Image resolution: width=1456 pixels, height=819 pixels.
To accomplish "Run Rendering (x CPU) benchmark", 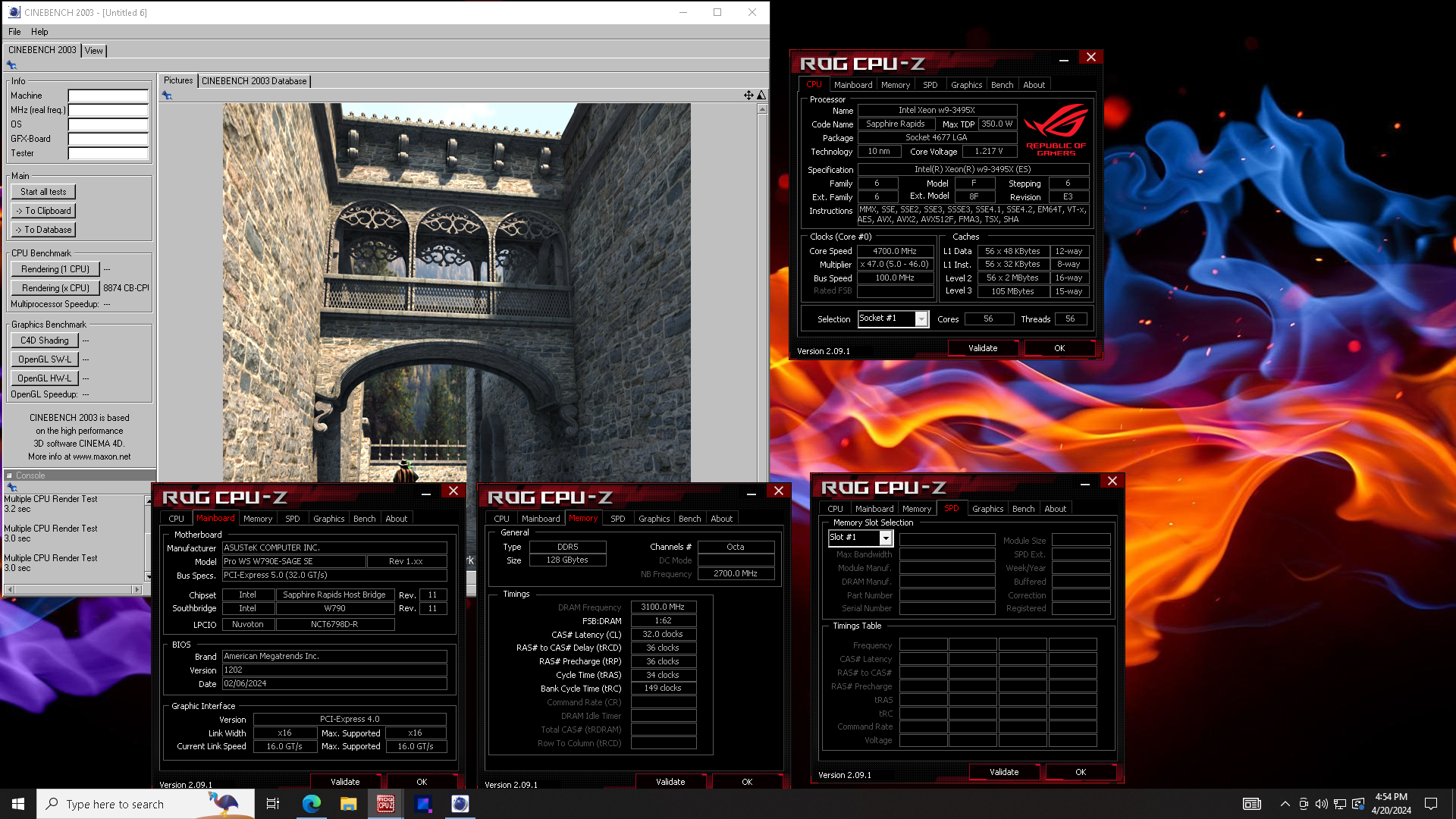I will (55, 288).
